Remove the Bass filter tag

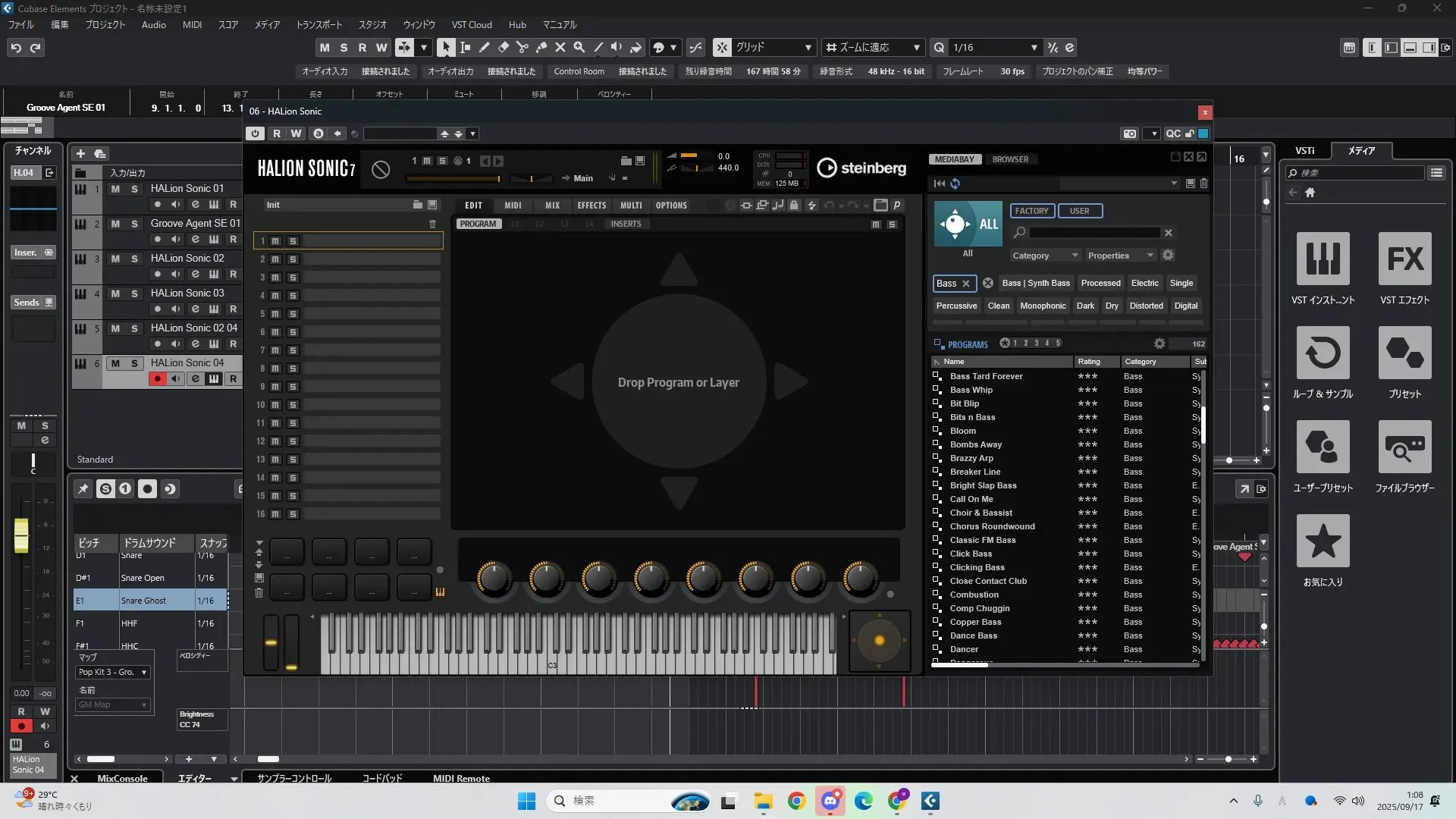coord(966,284)
